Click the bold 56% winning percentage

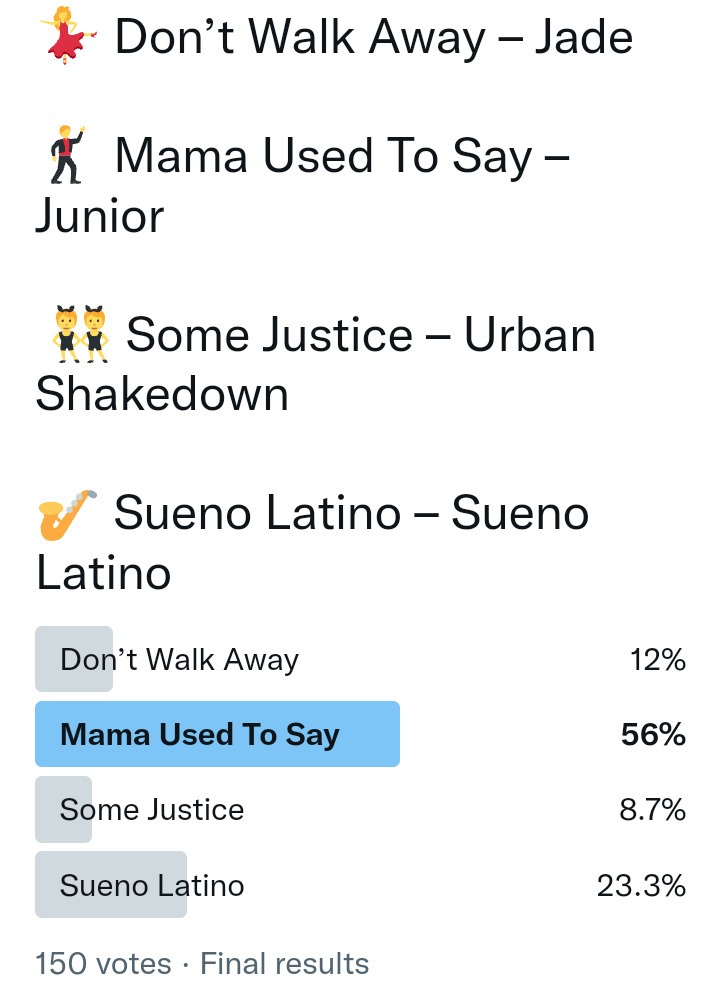(x=654, y=735)
